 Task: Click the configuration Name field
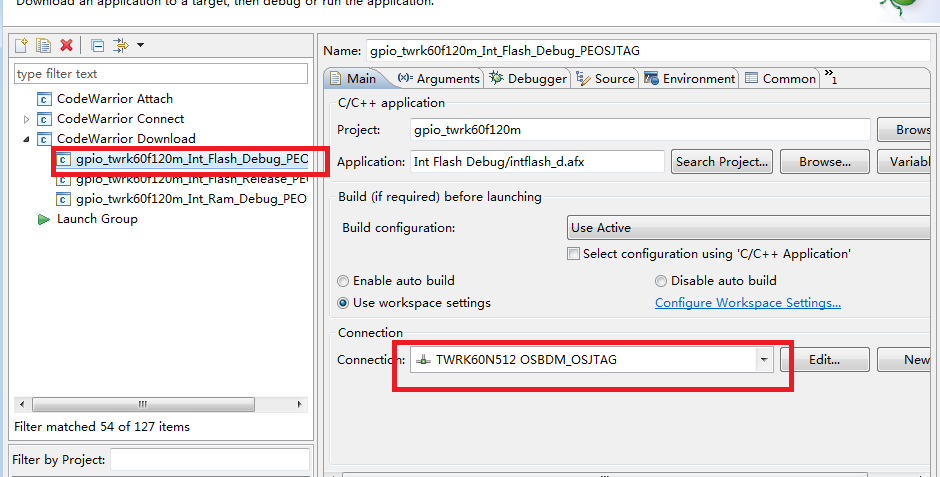(648, 51)
